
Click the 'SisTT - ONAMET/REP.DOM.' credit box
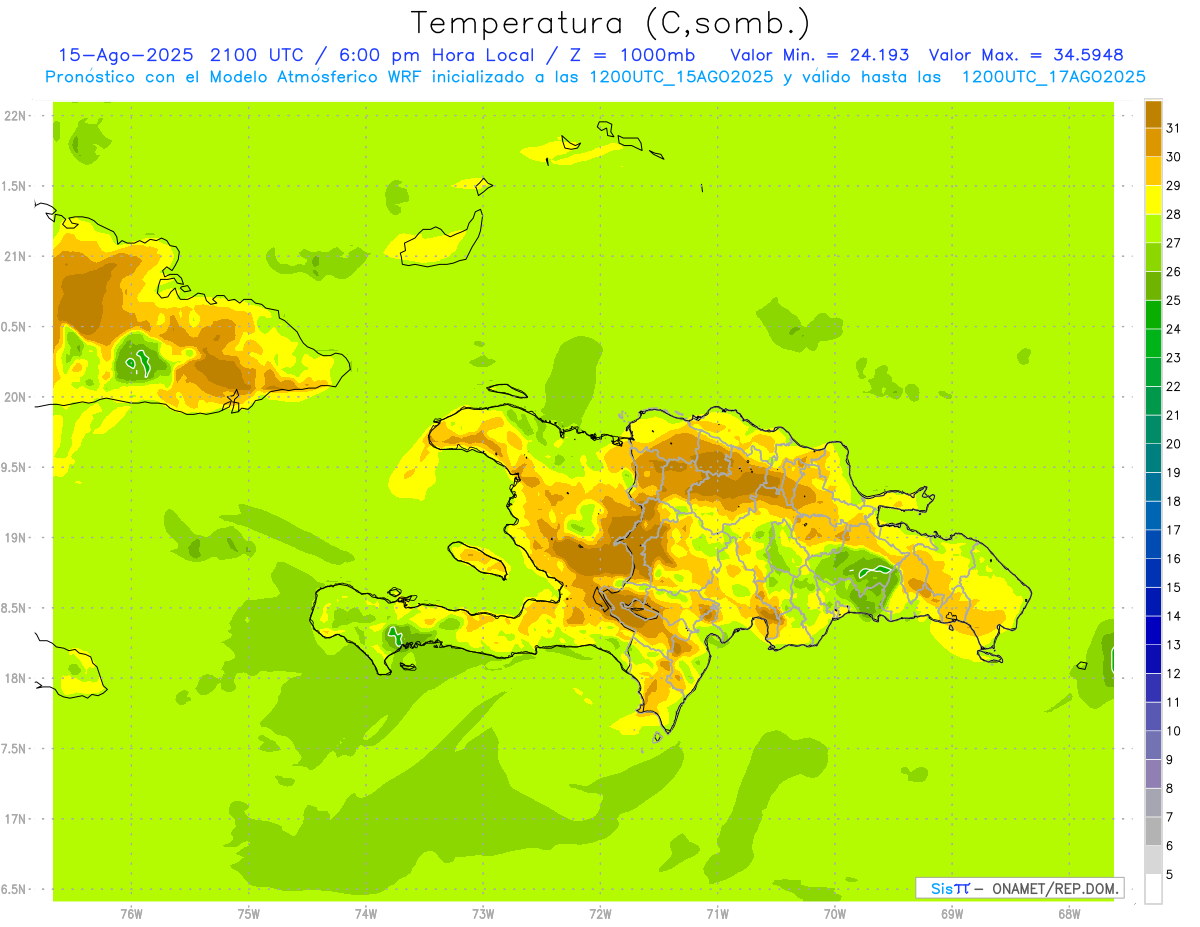coord(1019,888)
